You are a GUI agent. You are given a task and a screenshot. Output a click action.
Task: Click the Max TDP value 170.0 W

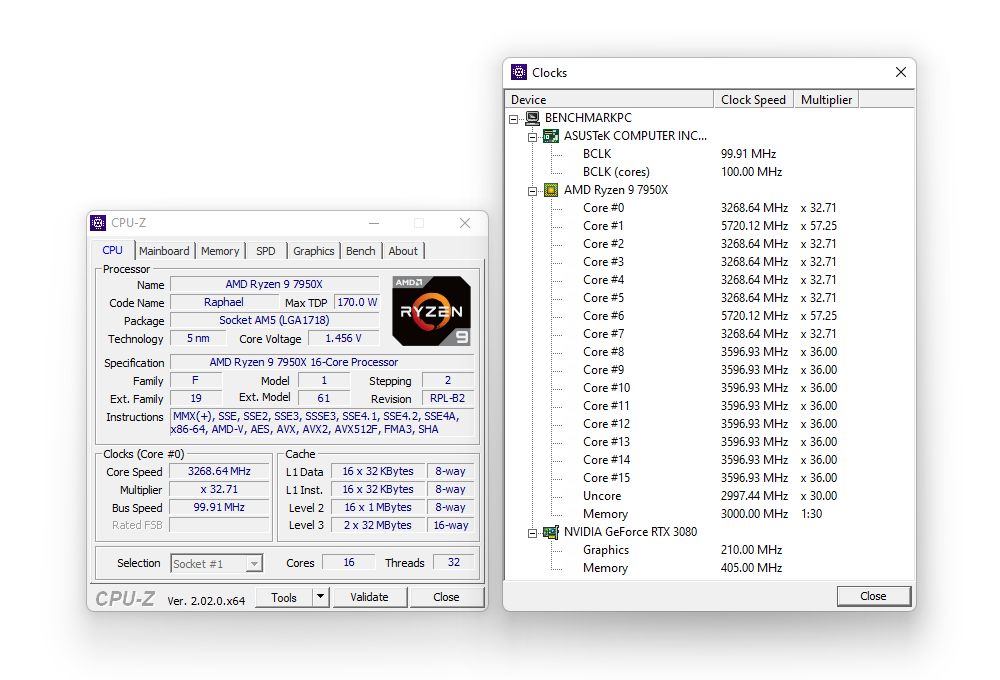click(x=357, y=302)
